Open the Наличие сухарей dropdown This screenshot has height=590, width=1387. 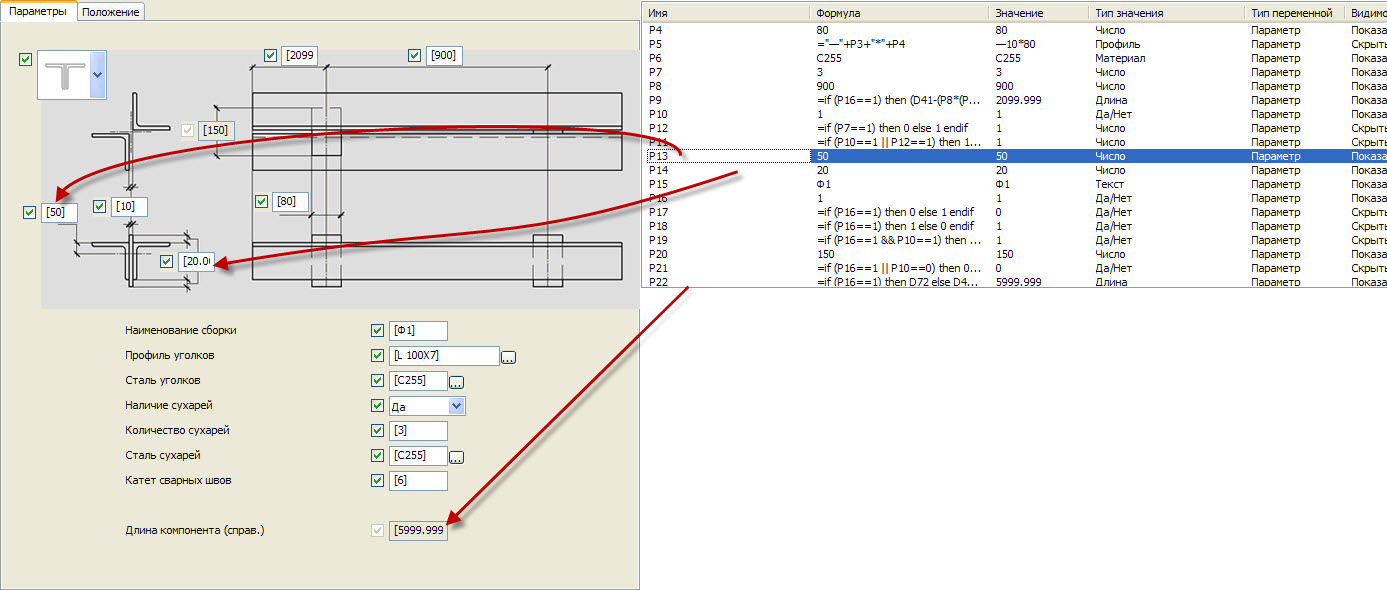(x=456, y=406)
